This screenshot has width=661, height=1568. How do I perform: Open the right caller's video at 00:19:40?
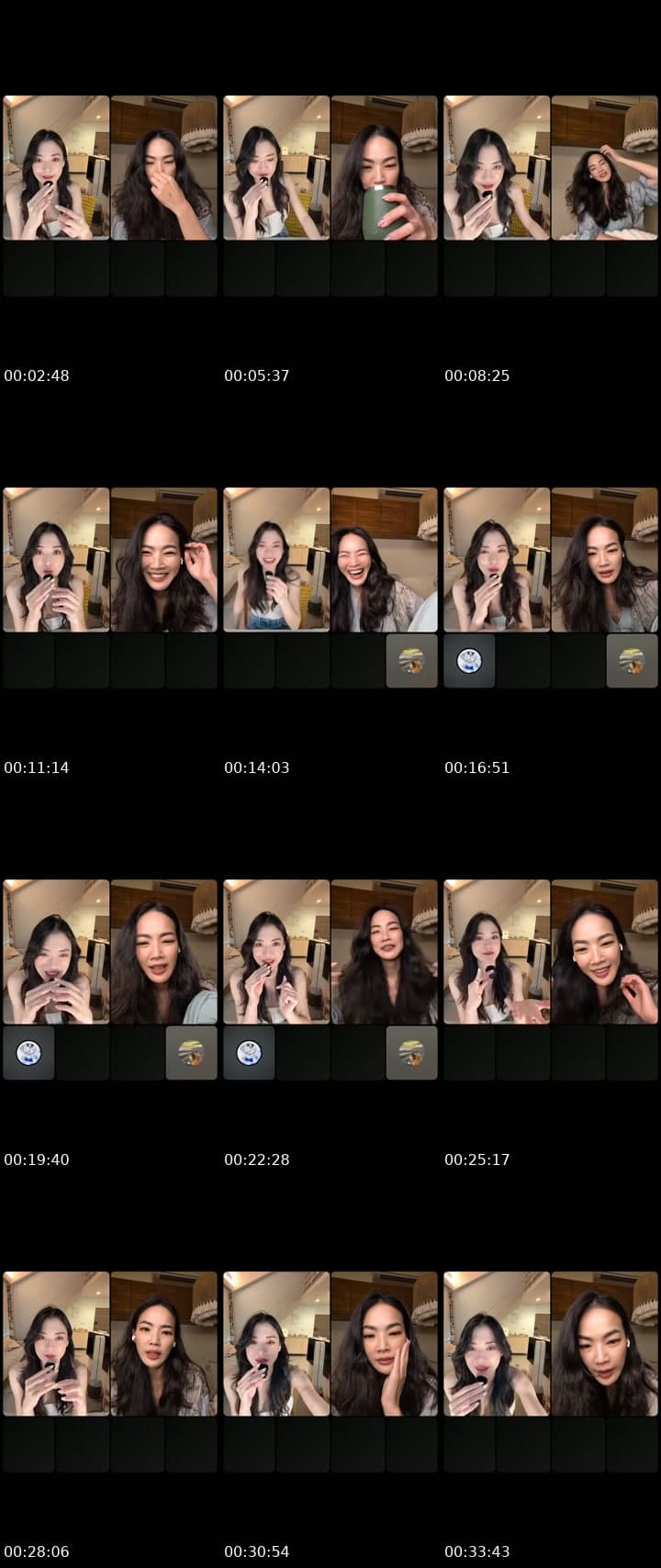click(x=164, y=952)
